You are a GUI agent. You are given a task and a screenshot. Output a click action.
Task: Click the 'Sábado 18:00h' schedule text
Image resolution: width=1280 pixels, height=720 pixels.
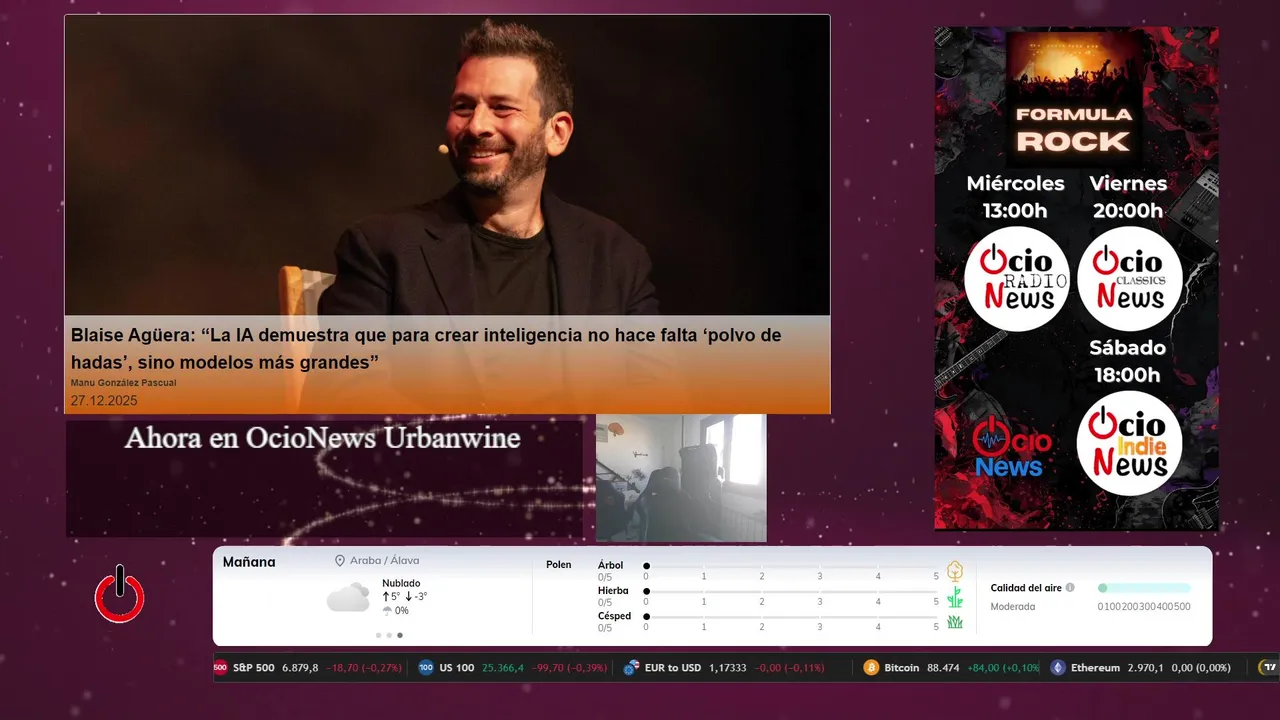tap(1127, 361)
